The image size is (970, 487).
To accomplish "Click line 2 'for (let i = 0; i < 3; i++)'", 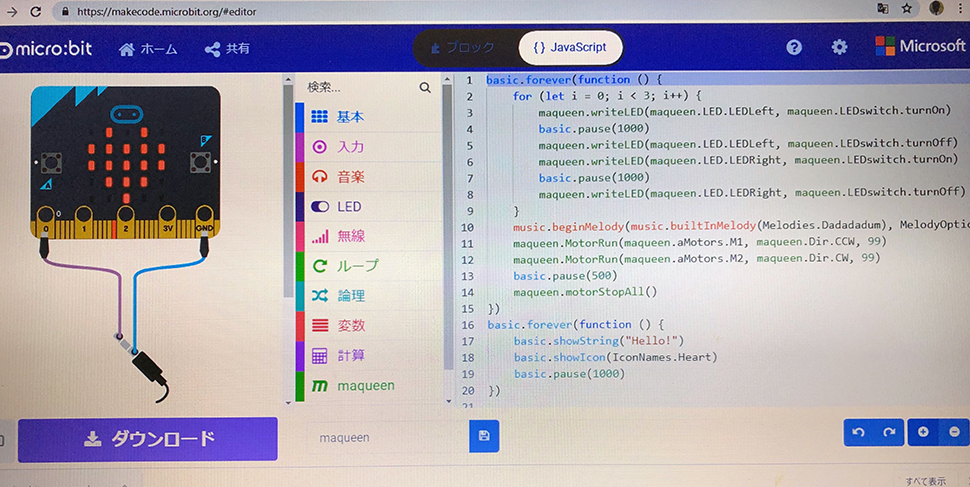I will pyautogui.click(x=607, y=96).
